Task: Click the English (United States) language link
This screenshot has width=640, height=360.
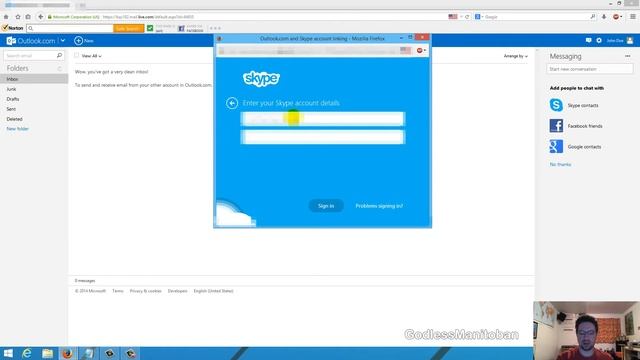Action: pos(213,291)
